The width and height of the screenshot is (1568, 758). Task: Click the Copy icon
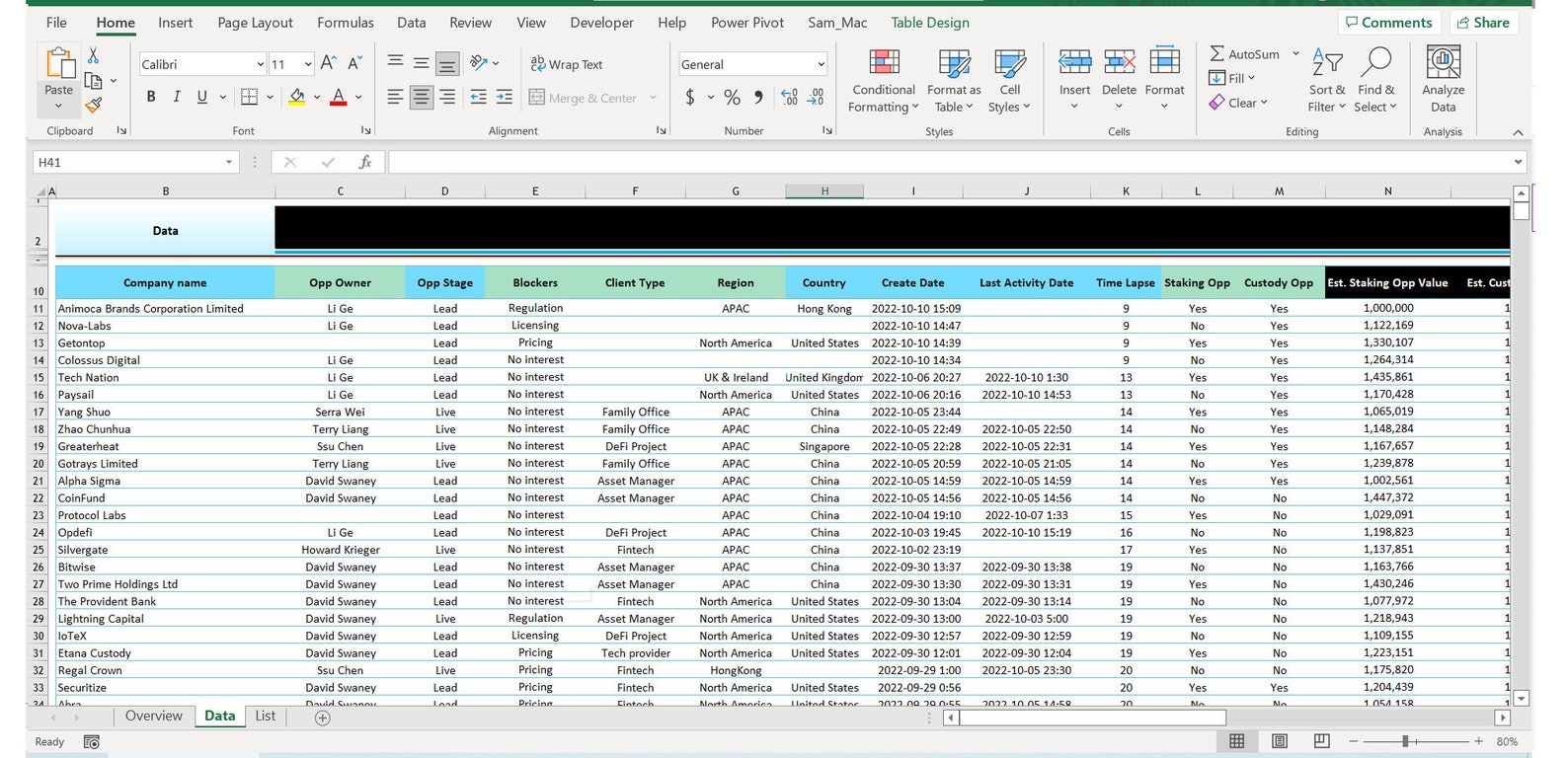94,81
